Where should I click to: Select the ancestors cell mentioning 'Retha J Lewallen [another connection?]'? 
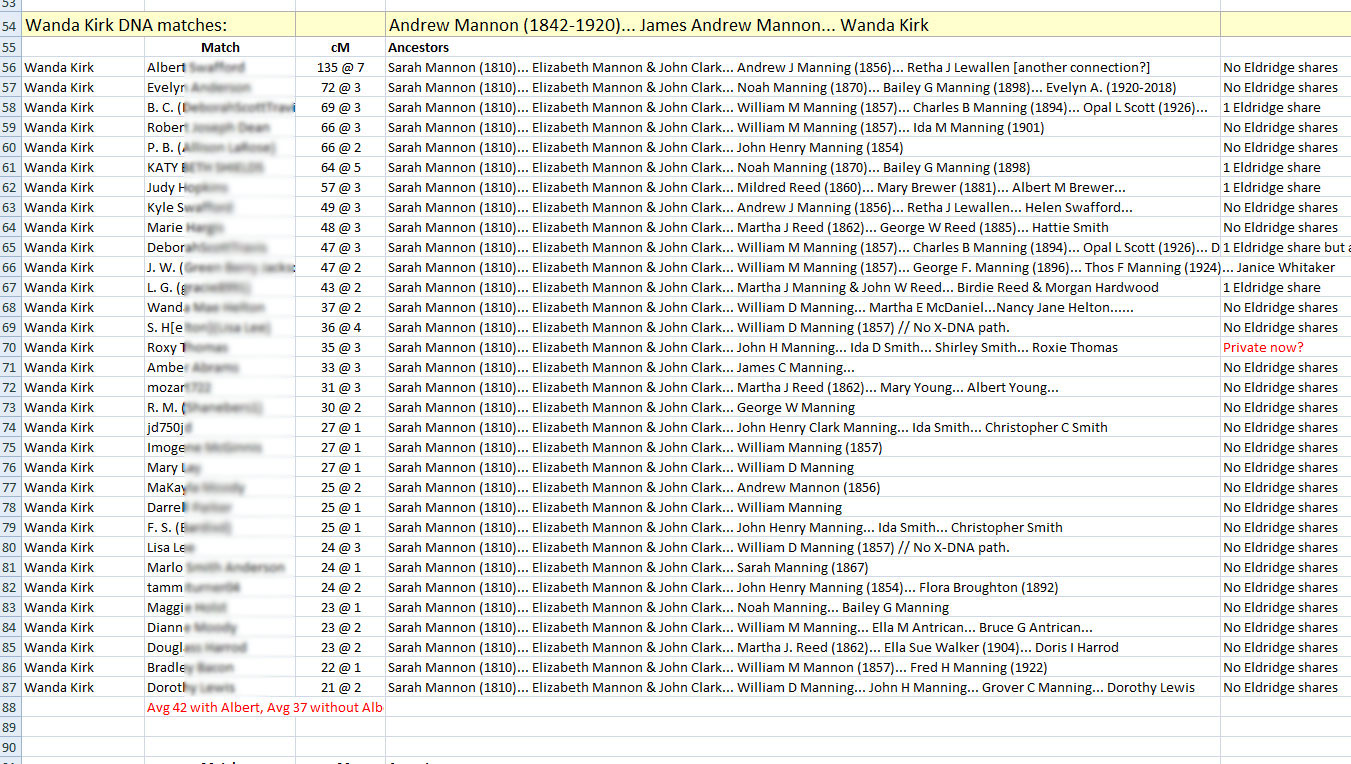pyautogui.click(x=803, y=67)
